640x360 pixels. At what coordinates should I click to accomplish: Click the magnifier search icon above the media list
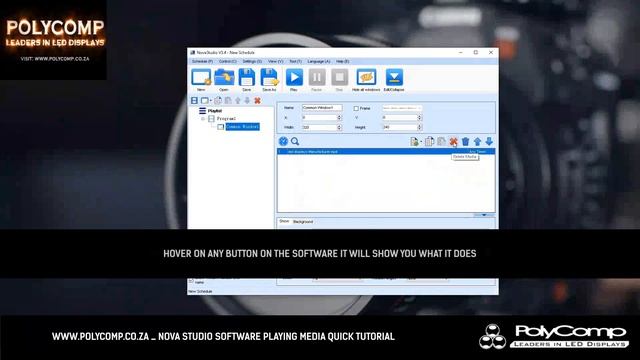click(x=295, y=141)
